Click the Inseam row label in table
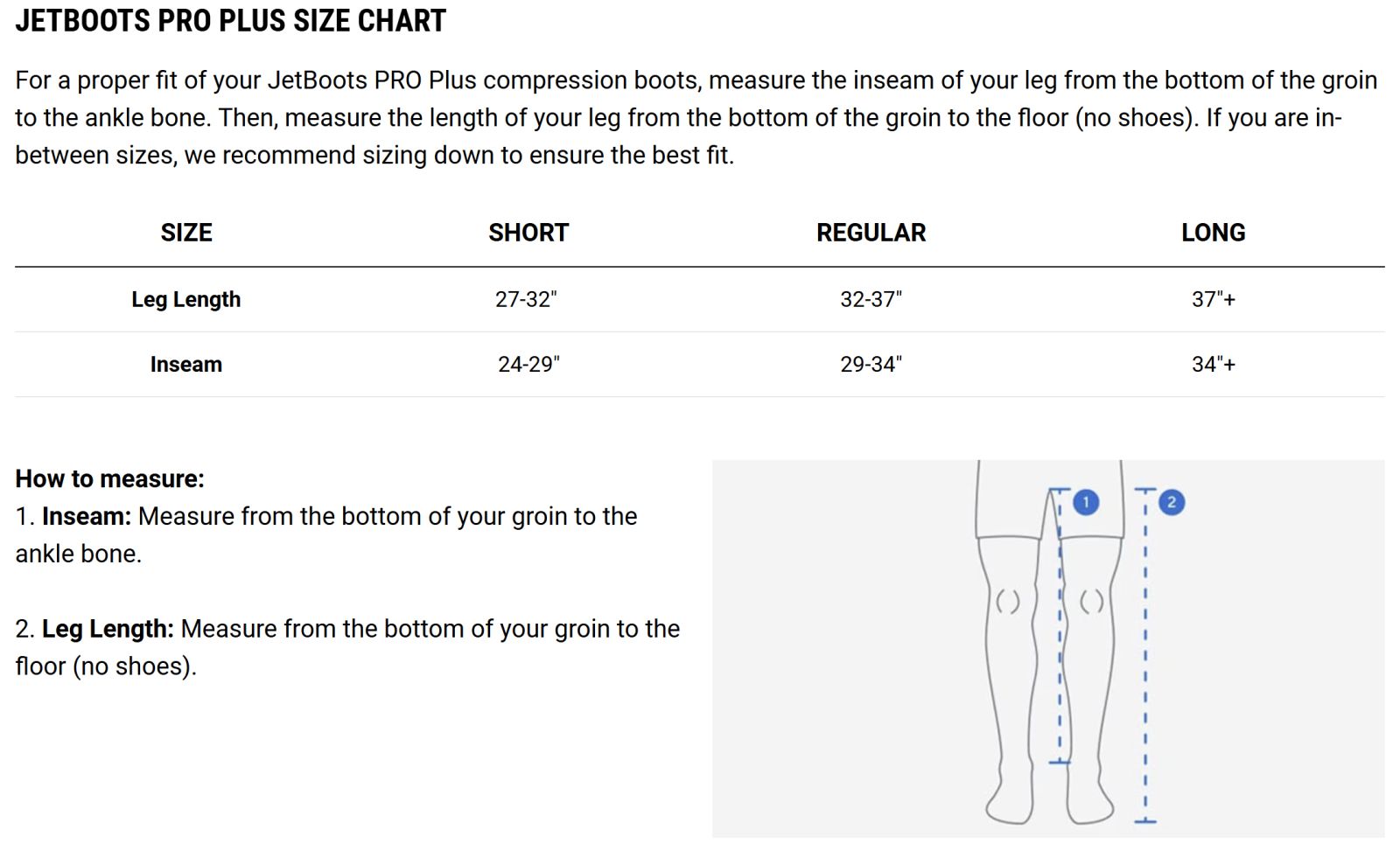Image resolution: width=1400 pixels, height=851 pixels. pyautogui.click(x=186, y=364)
